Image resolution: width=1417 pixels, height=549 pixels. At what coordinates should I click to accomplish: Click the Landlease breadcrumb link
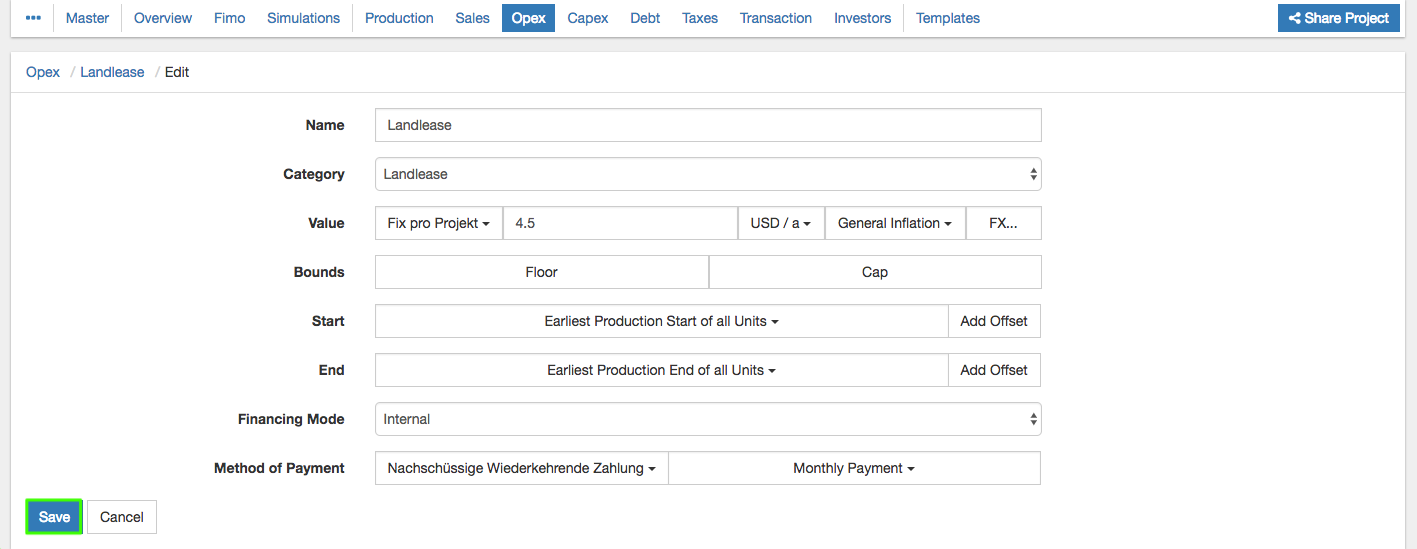[112, 72]
